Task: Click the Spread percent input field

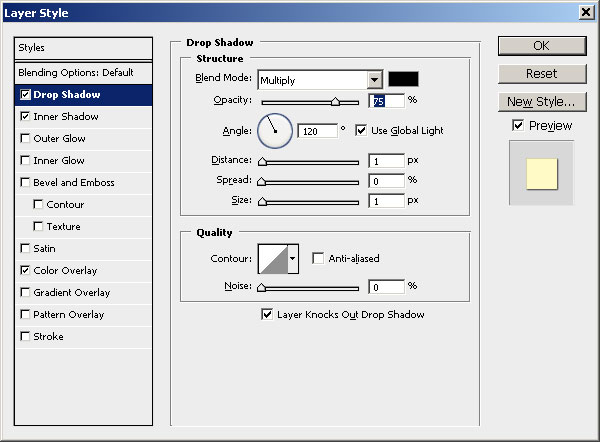Action: (x=386, y=181)
